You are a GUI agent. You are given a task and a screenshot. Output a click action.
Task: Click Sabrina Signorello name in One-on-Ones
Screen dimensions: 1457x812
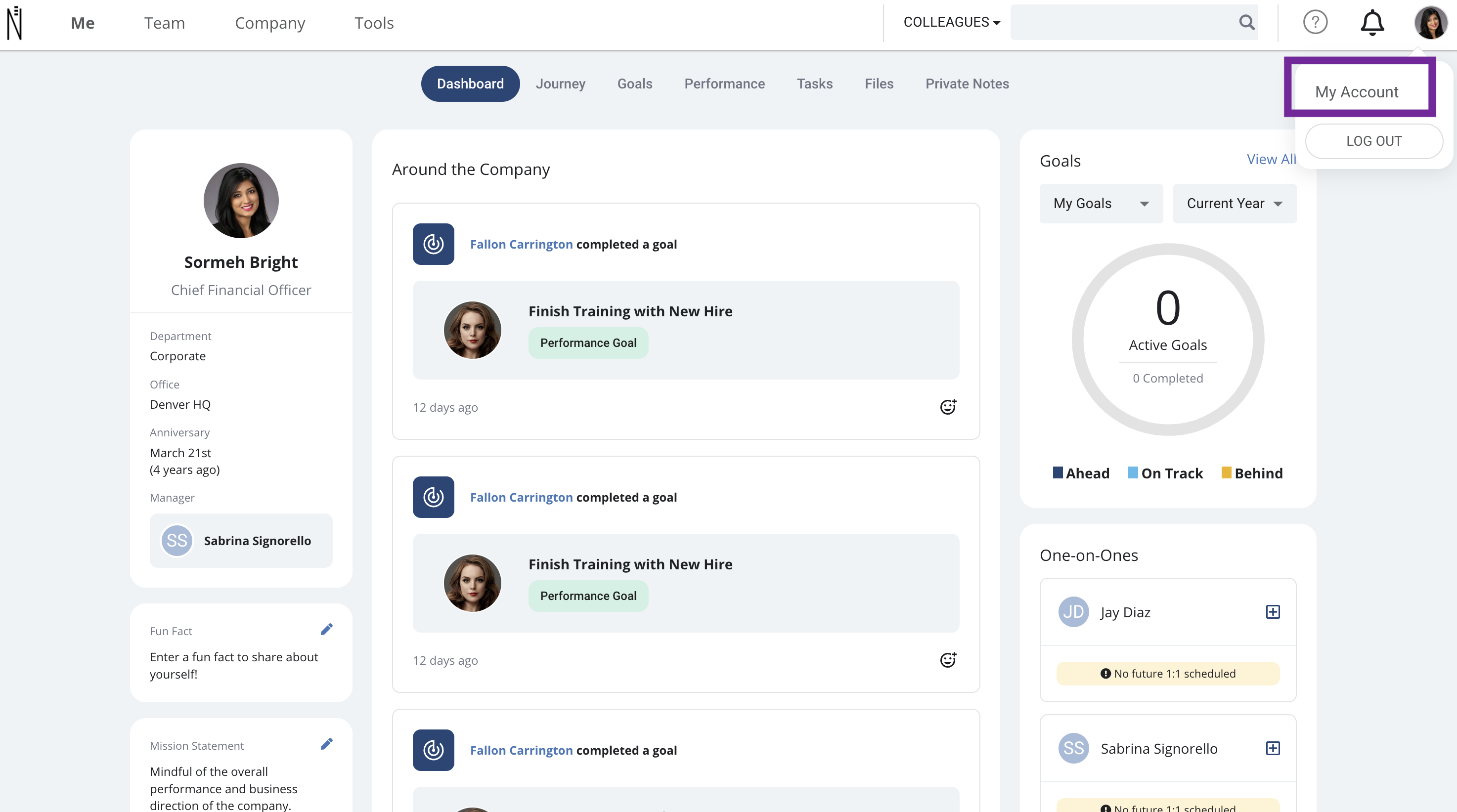(1158, 749)
